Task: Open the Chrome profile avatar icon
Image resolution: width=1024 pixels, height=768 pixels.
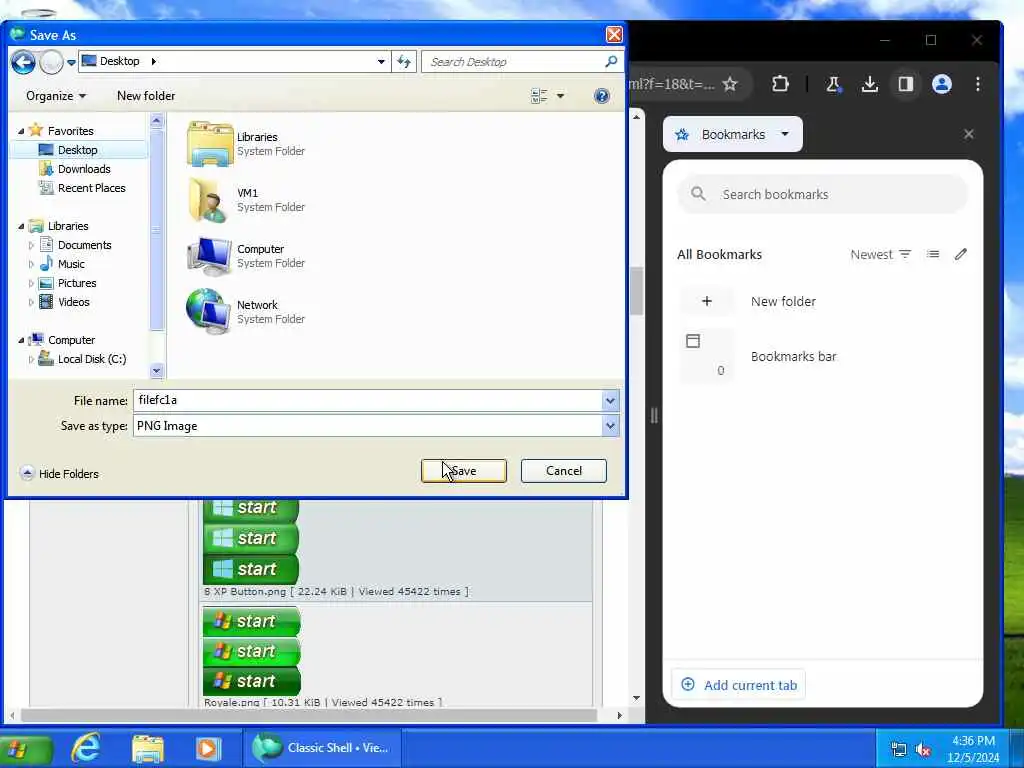Action: [x=941, y=84]
